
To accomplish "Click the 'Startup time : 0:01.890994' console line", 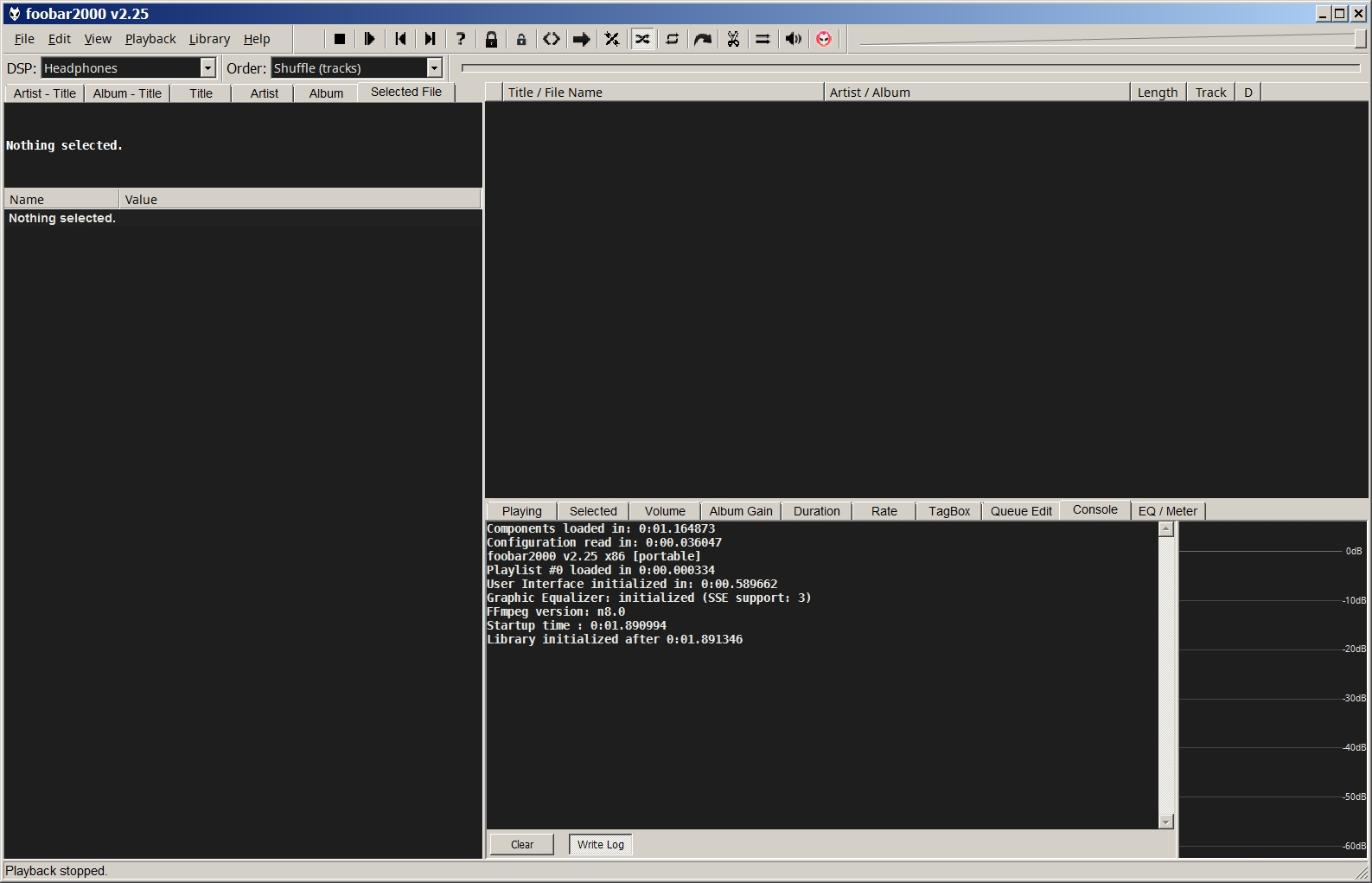I will [x=577, y=625].
